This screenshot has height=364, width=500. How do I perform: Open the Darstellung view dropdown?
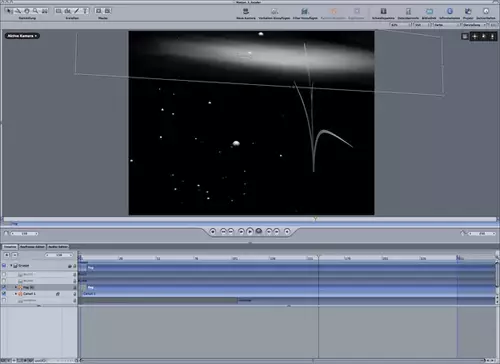pos(474,25)
